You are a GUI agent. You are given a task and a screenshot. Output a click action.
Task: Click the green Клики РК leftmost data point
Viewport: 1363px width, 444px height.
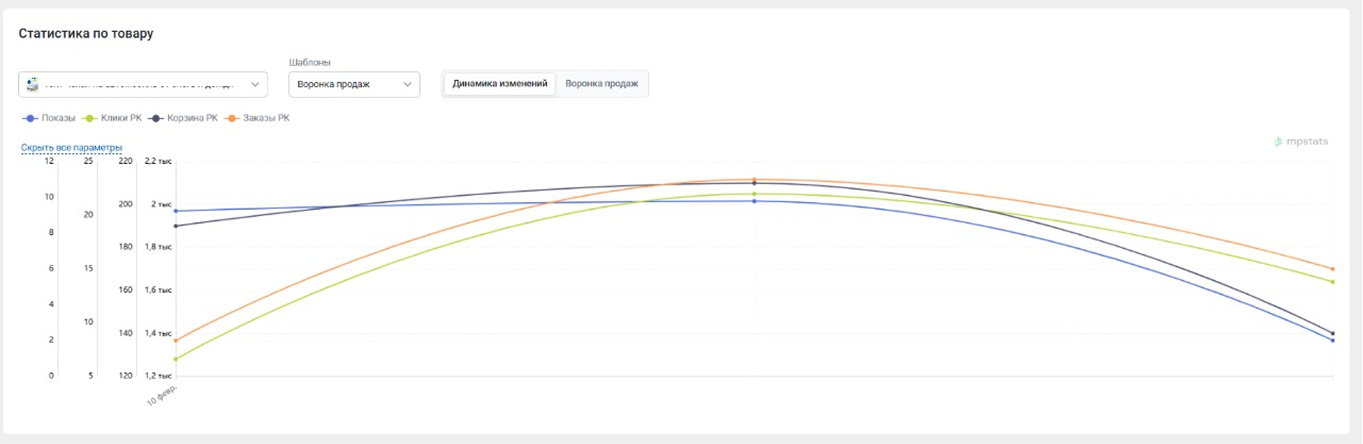pos(176,359)
